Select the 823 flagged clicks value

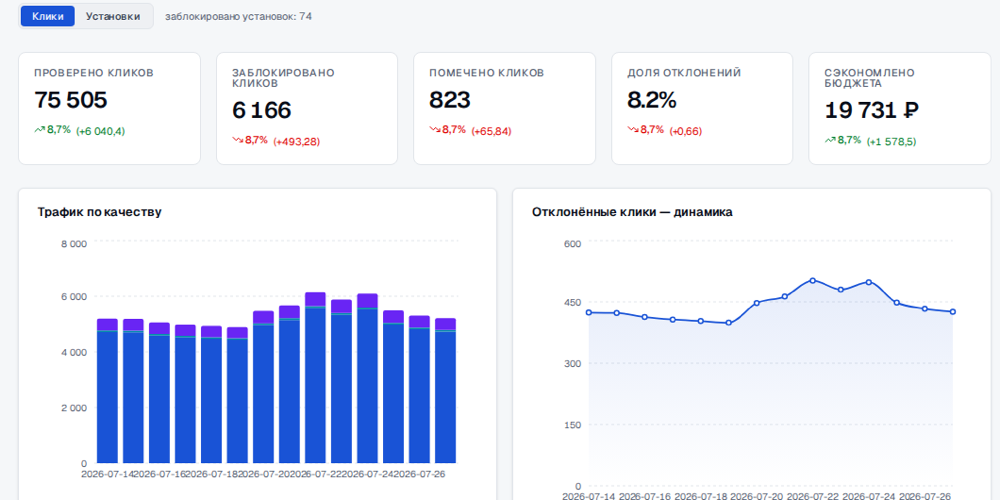click(450, 100)
